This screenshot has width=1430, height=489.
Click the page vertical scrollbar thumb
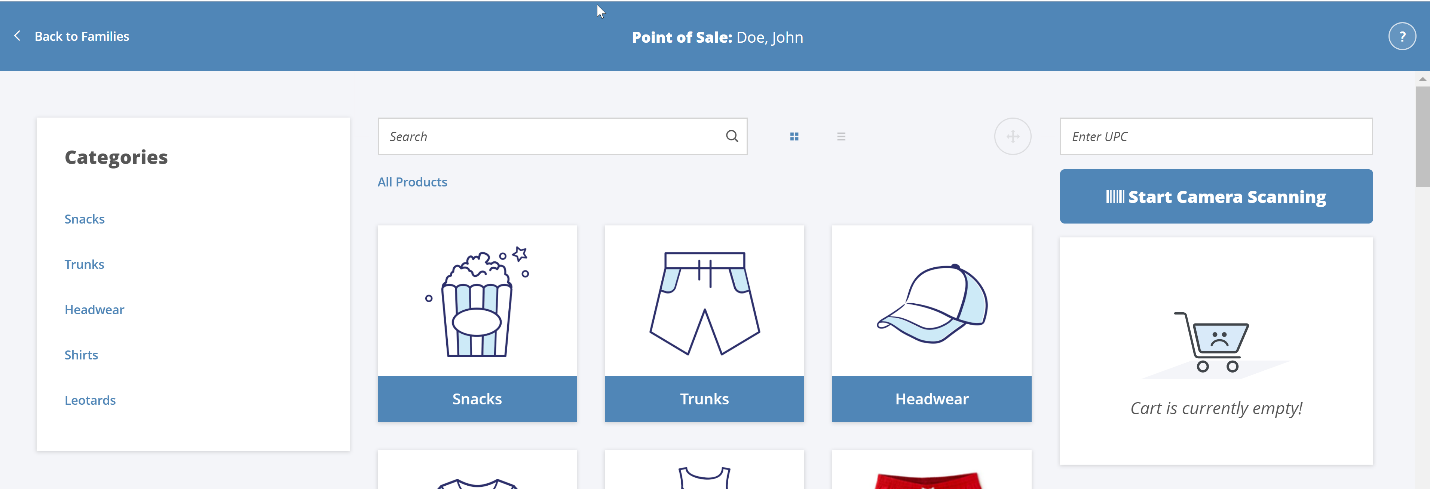pos(1422,136)
